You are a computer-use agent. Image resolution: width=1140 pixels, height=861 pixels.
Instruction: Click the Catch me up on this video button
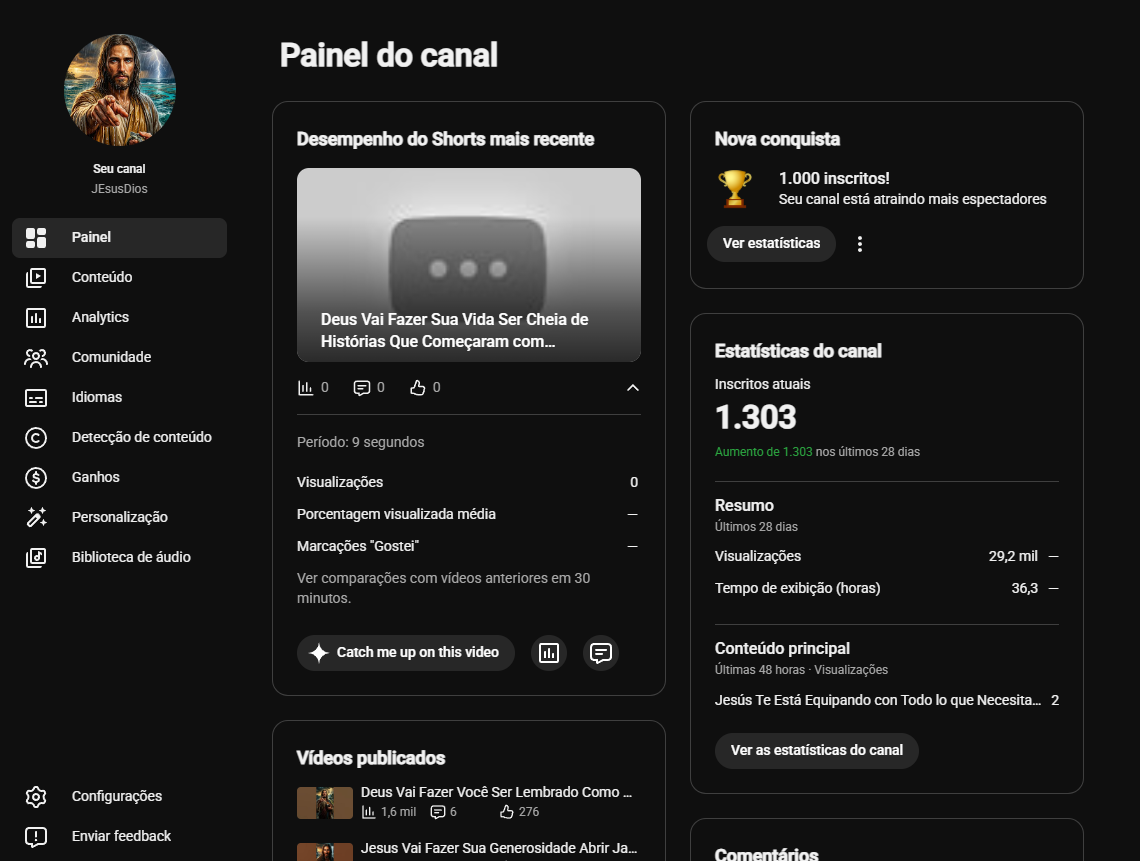click(406, 653)
